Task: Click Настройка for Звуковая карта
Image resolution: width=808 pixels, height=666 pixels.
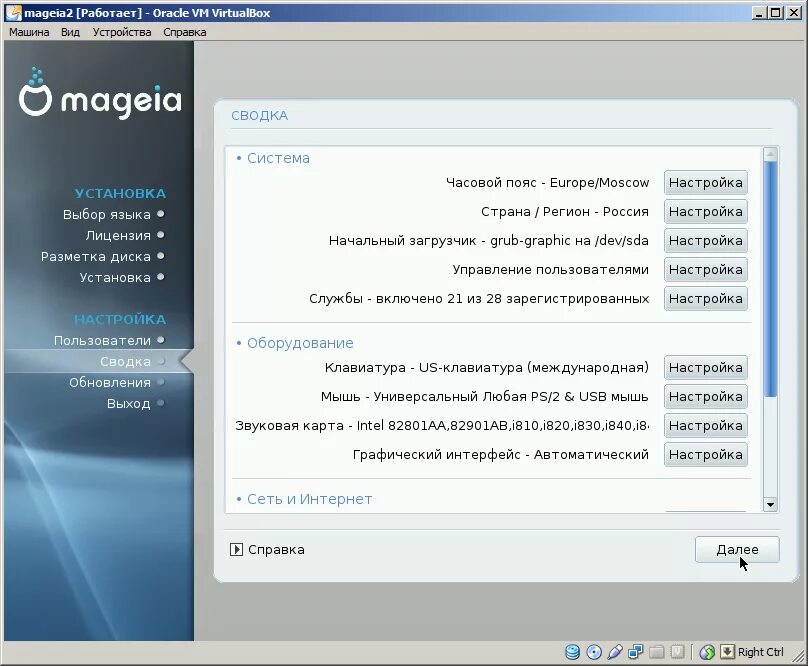Action: (x=705, y=425)
